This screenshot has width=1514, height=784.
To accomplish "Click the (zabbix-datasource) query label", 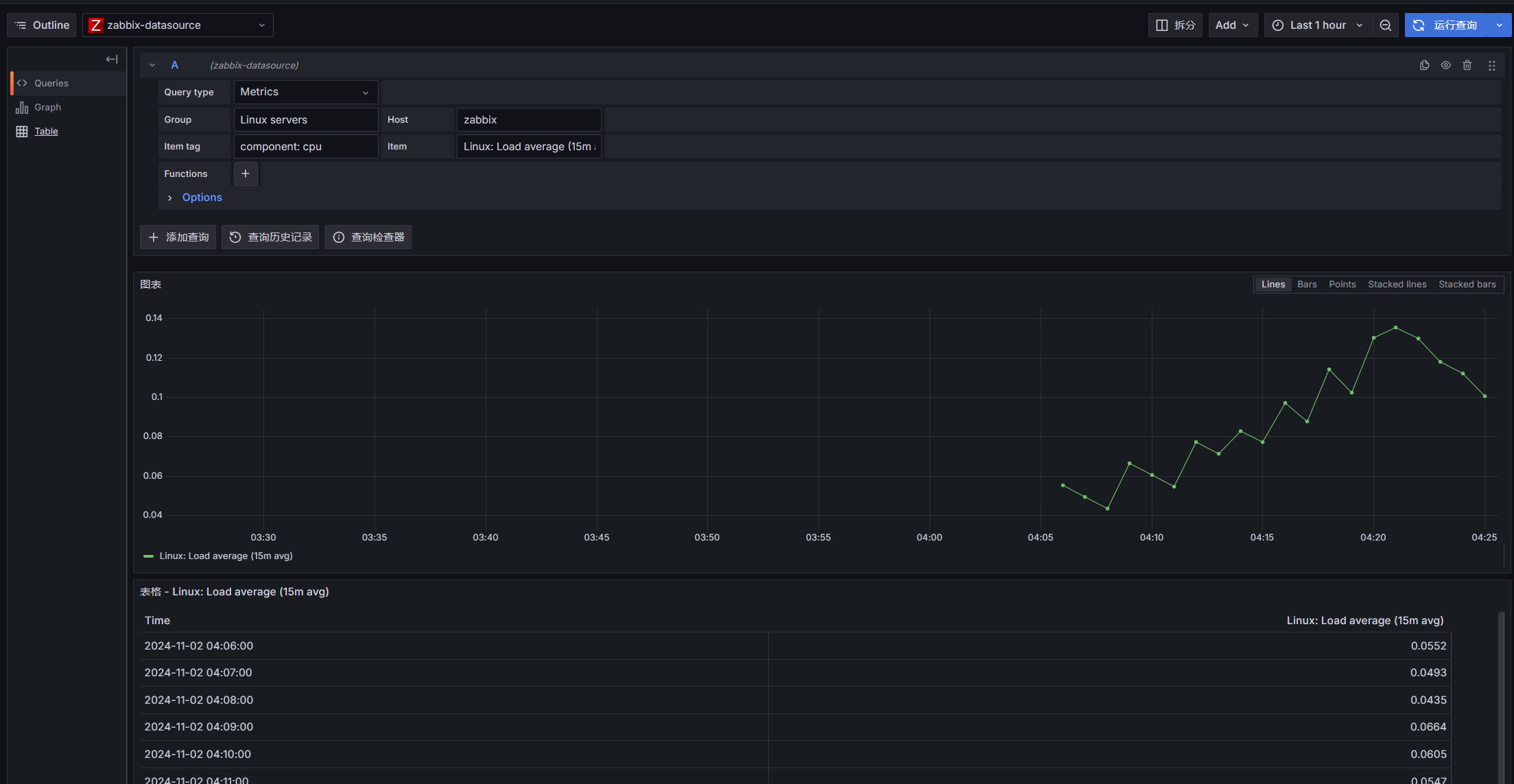I will [255, 65].
